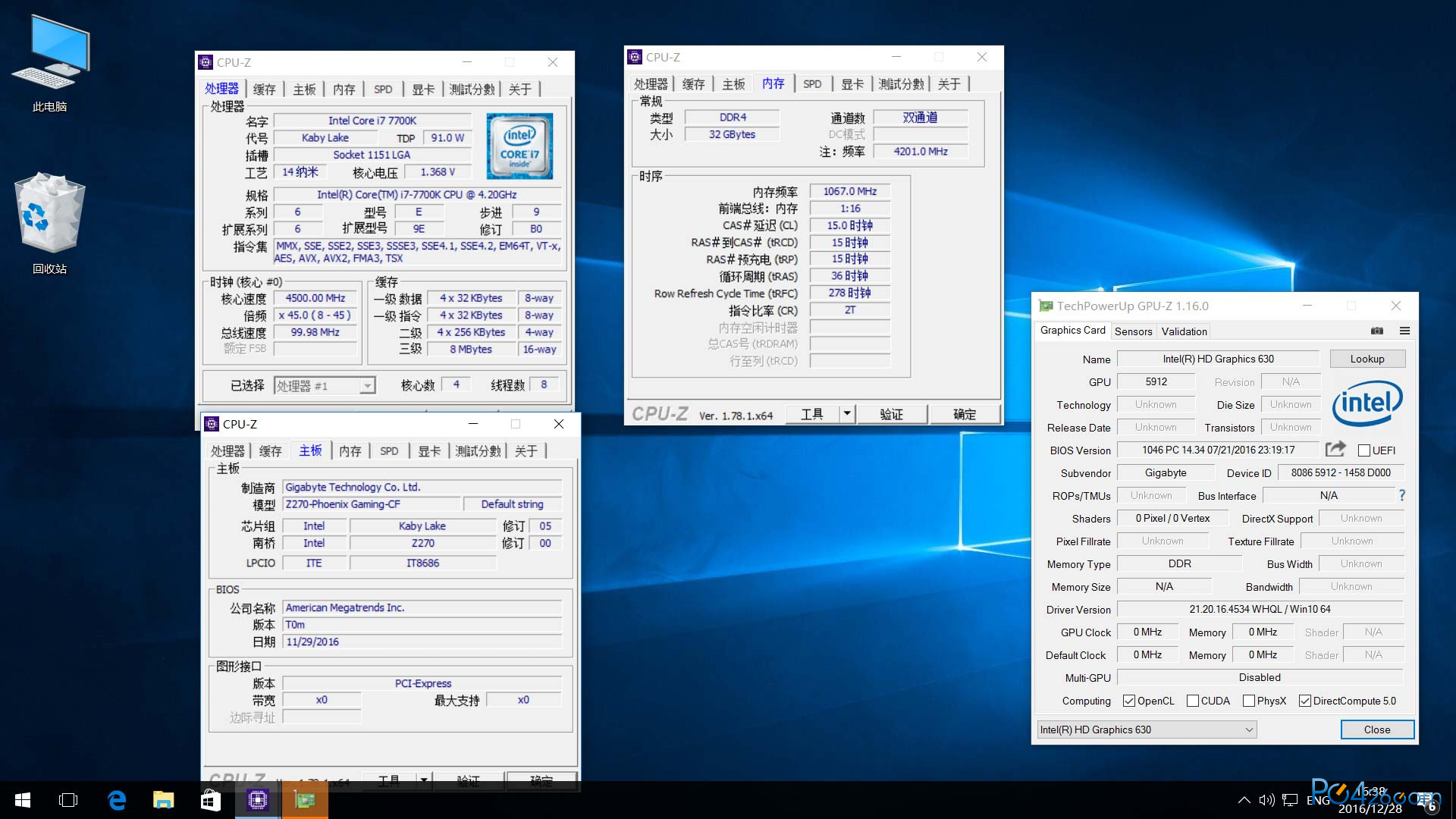The image size is (1456, 819).
Task: Switch to 缓存 tab in processor window
Action: point(264,89)
